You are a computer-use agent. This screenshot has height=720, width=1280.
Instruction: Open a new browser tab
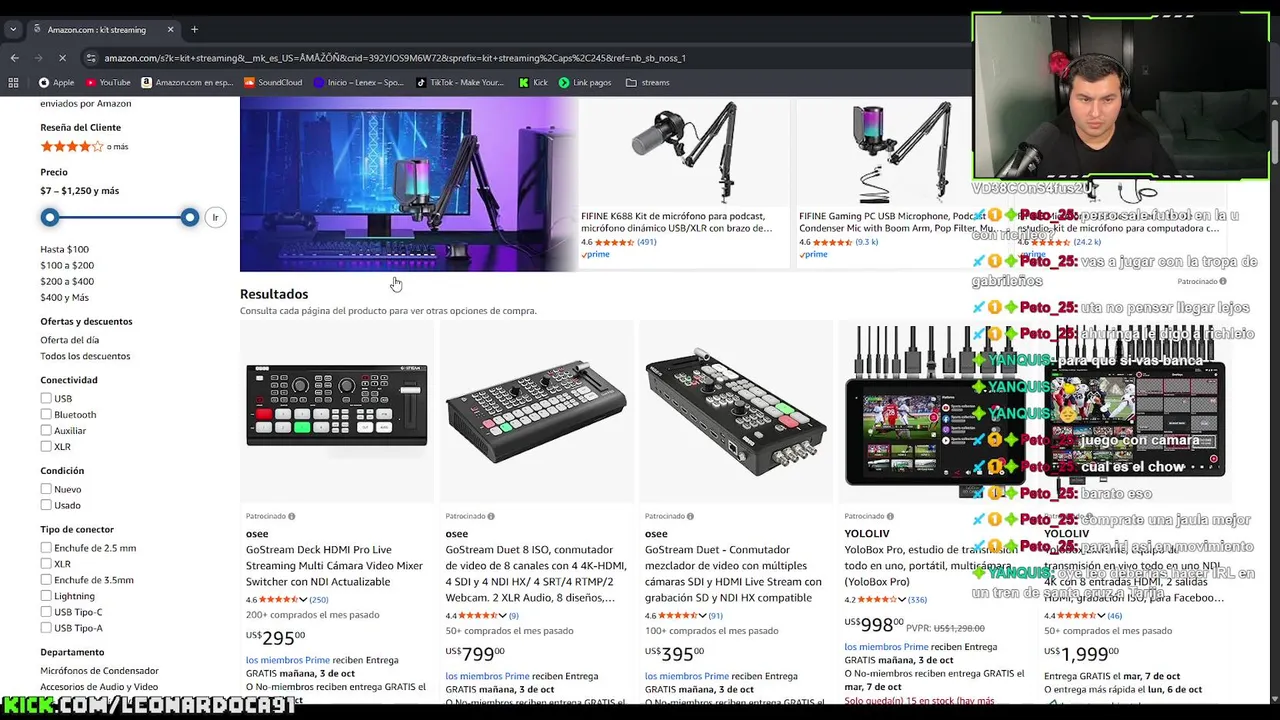tap(194, 29)
